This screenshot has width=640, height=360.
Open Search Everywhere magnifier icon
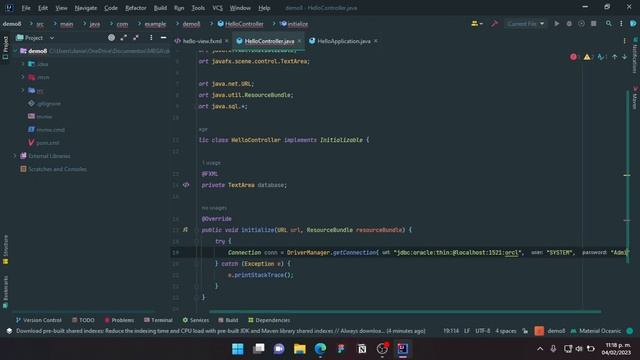click(609, 24)
